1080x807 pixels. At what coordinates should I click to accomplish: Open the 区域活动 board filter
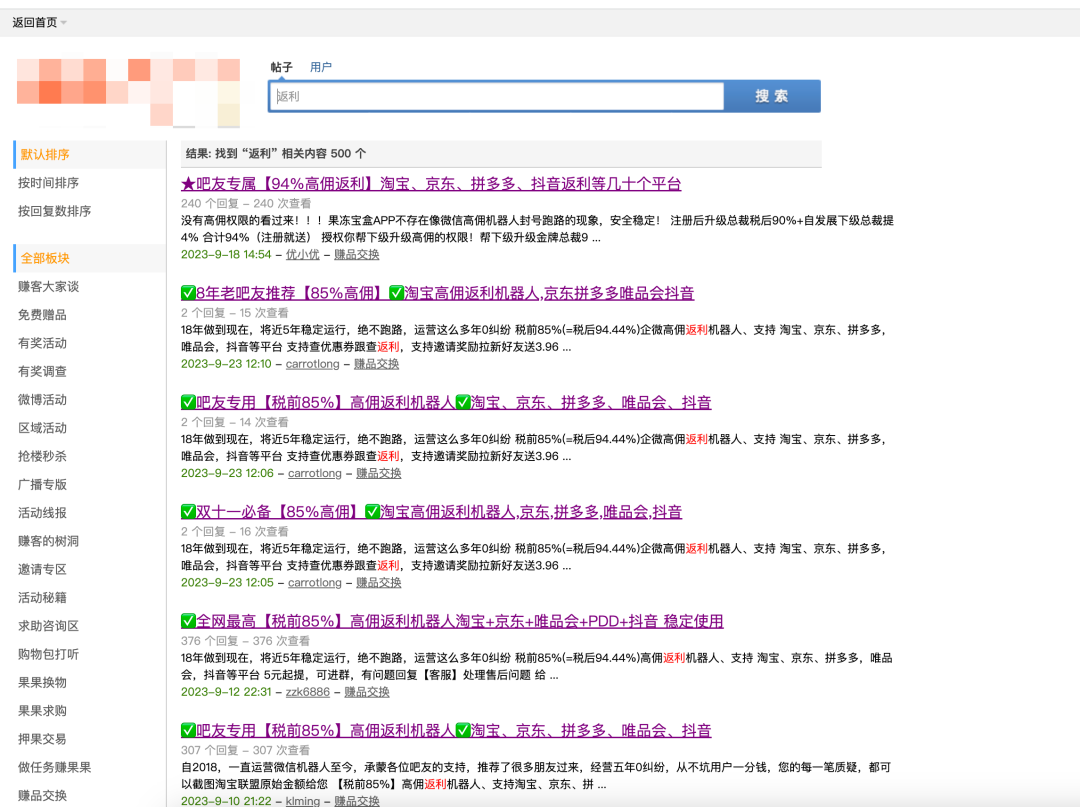43,428
